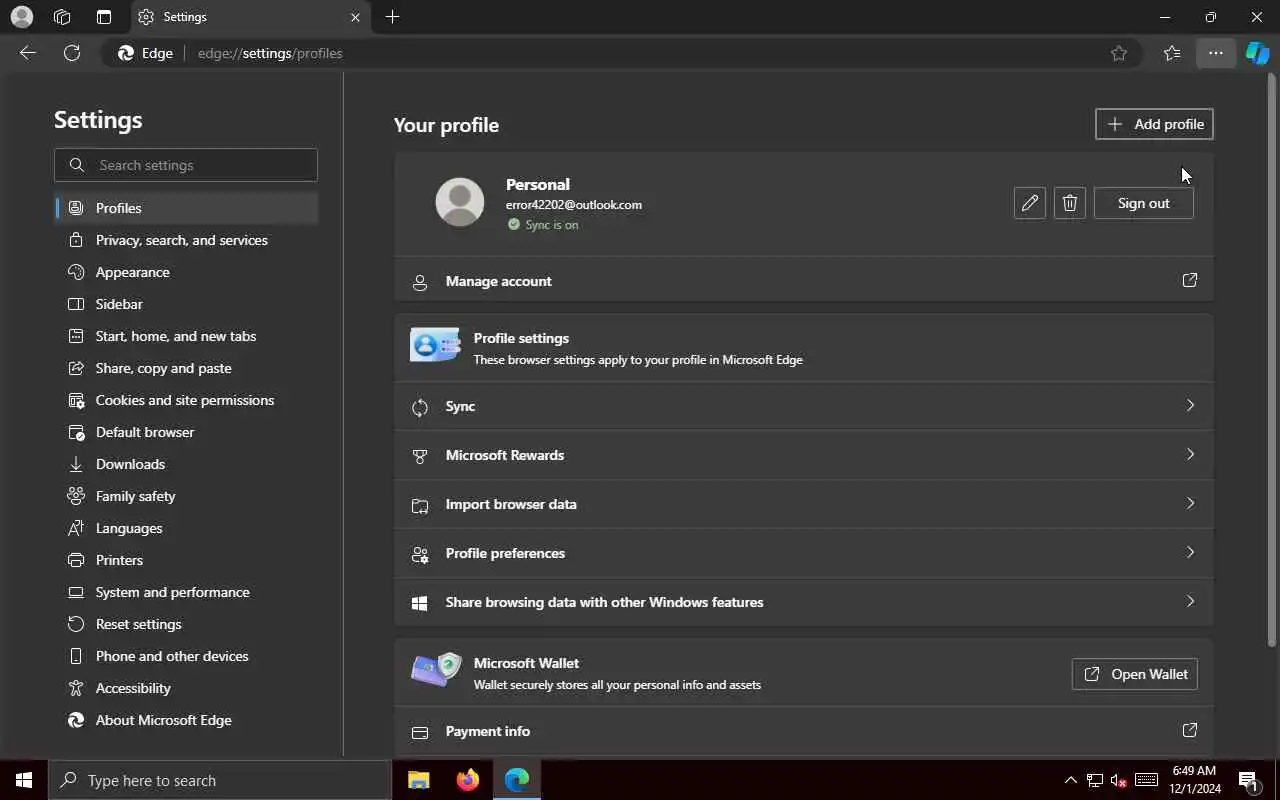Click the Edge site identity icon
Image resolution: width=1280 pixels, height=800 pixels.
pos(146,53)
